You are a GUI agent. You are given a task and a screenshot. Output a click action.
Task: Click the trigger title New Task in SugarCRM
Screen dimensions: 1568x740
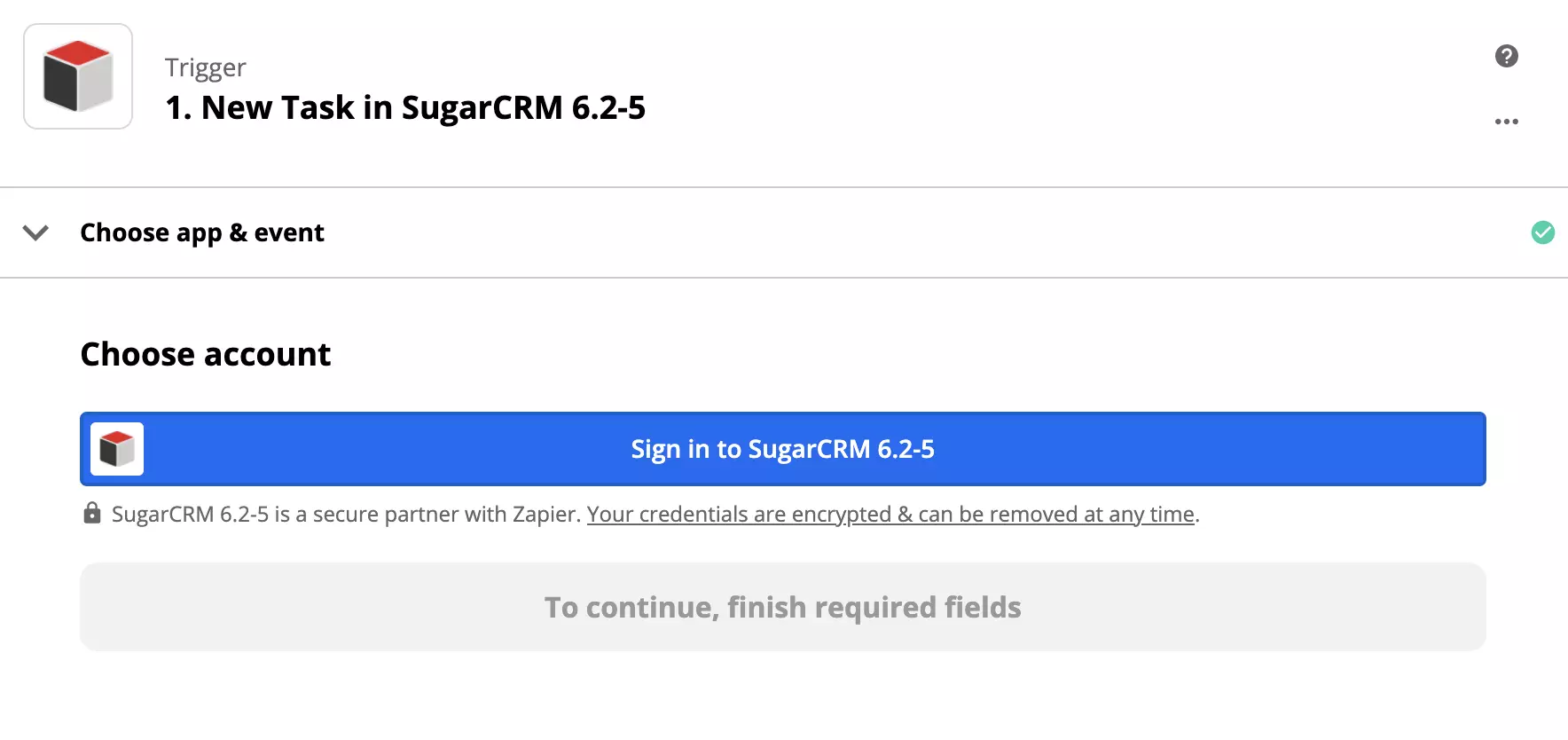[405, 107]
